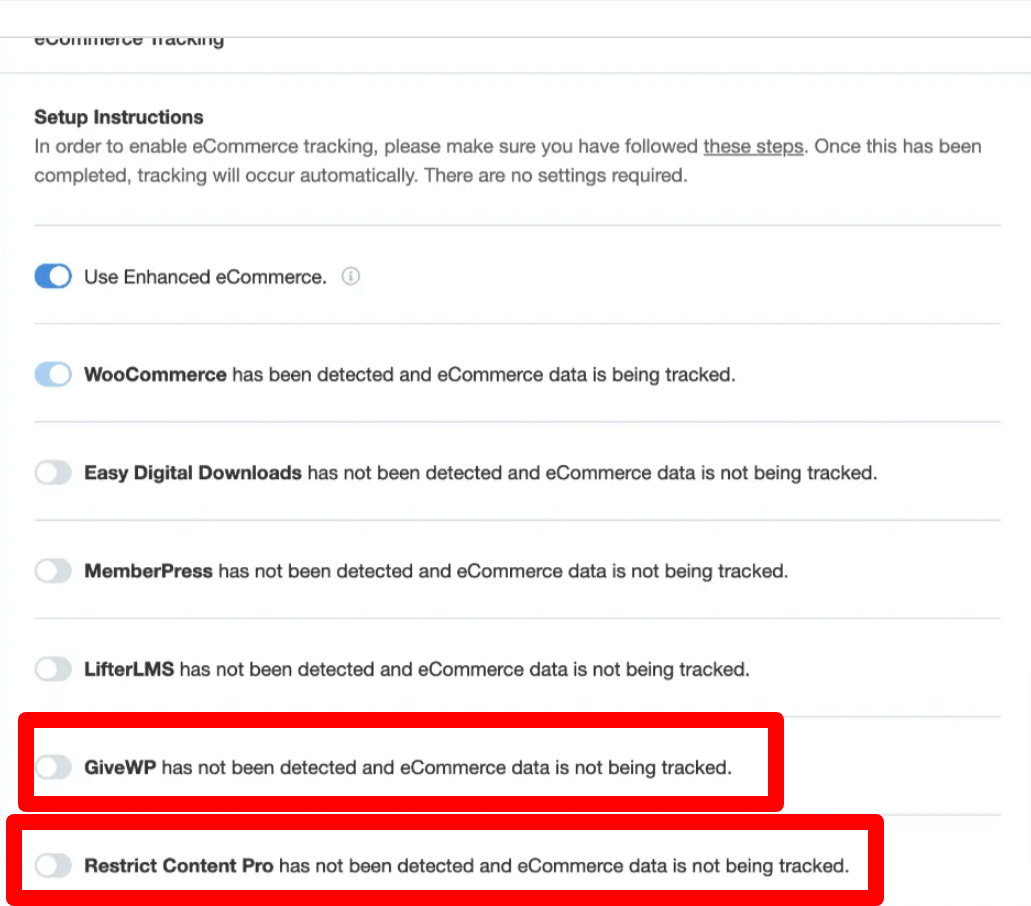Click the bold Restrict Content Pro name
This screenshot has width=1031, height=906.
tap(178, 865)
